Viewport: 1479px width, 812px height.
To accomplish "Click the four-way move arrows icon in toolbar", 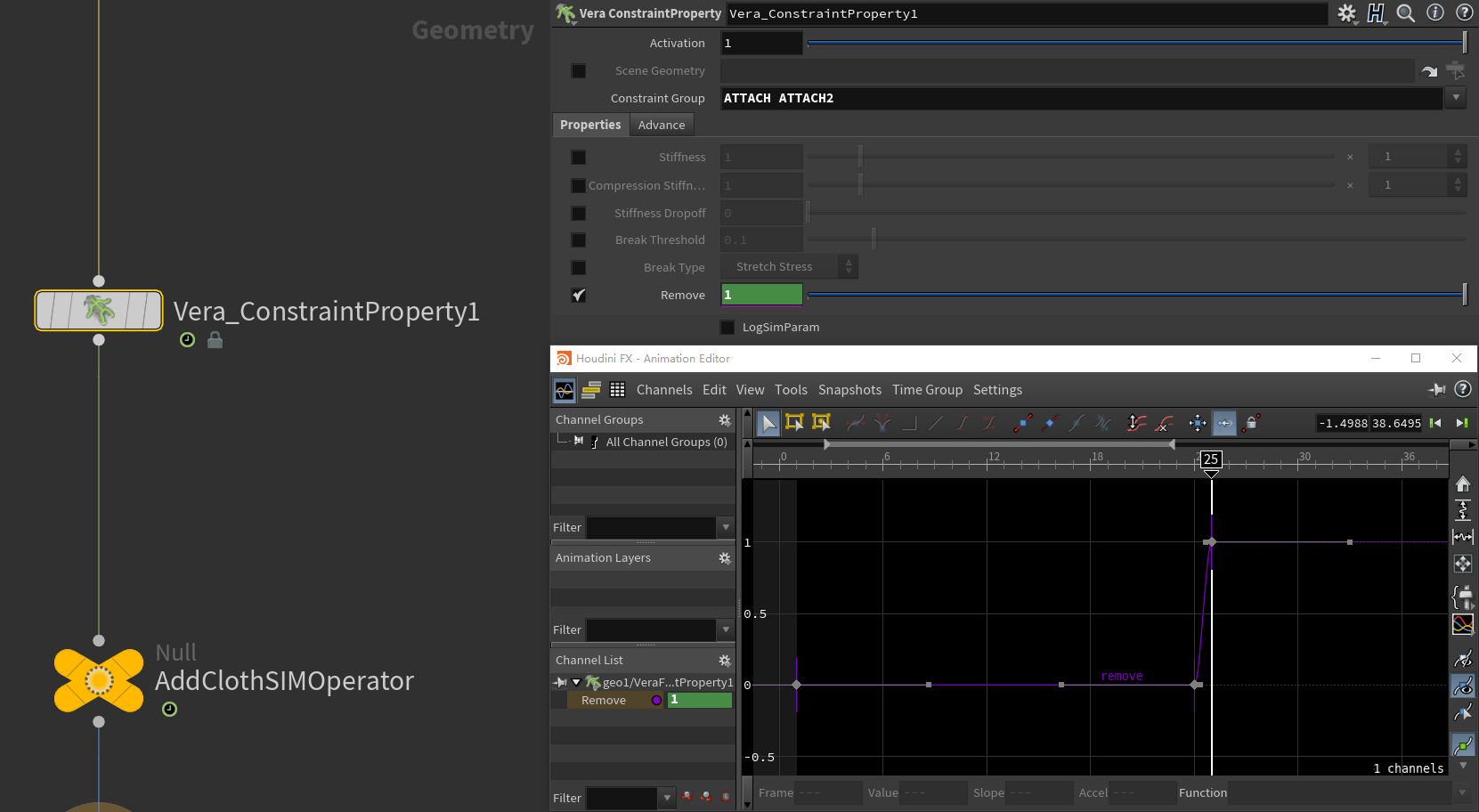I will coord(1198,423).
